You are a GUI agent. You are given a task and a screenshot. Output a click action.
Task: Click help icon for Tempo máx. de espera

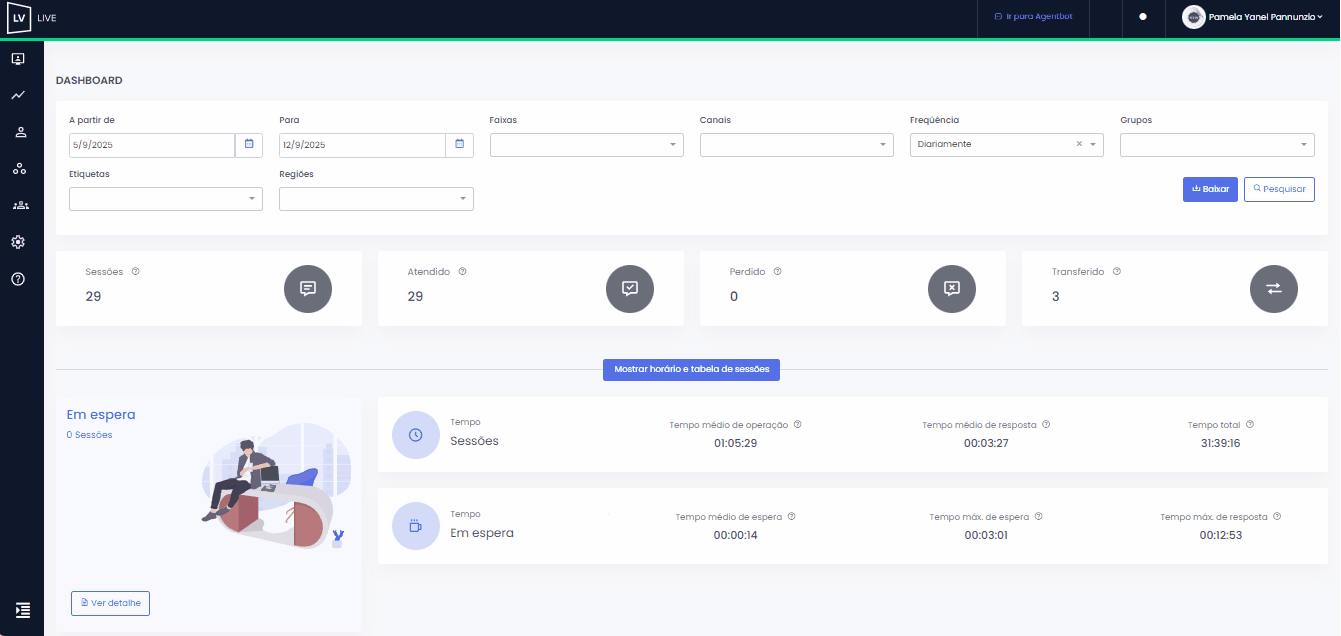tap(1038, 517)
